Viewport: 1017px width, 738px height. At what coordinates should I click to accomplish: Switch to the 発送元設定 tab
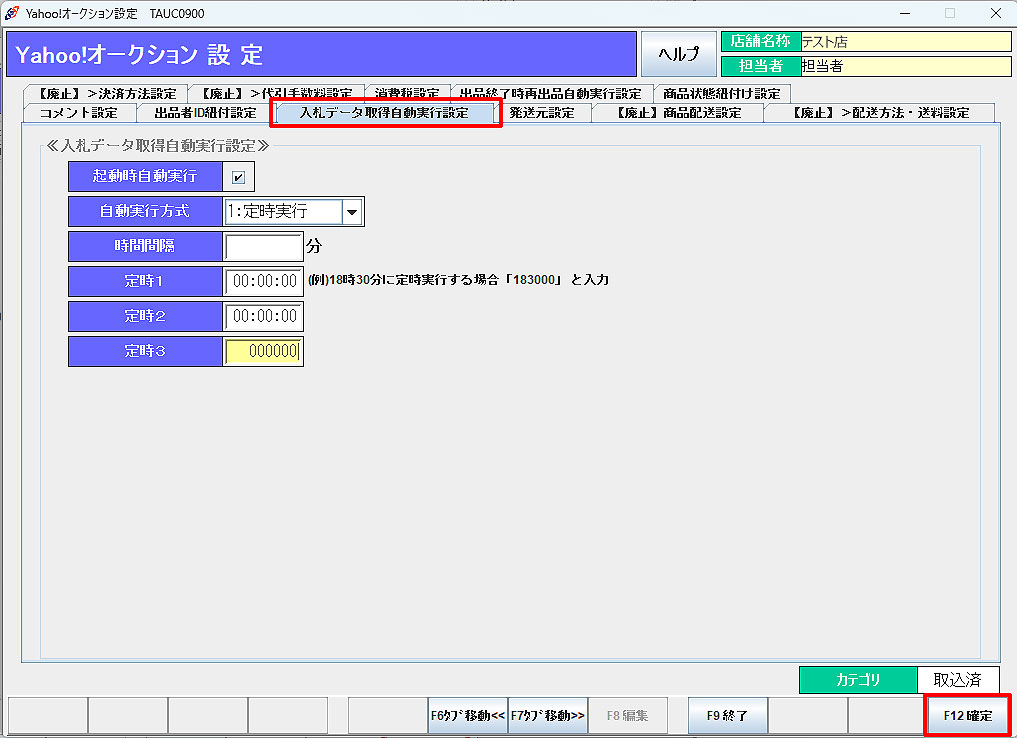(x=542, y=113)
